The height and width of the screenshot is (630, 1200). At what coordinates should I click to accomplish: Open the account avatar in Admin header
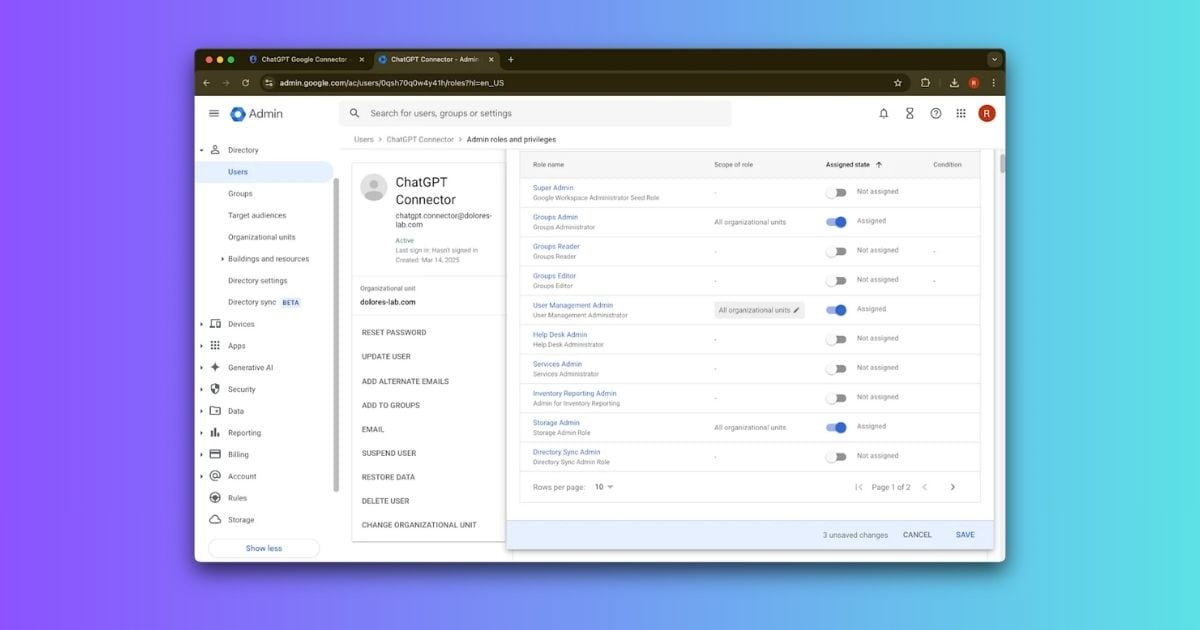(987, 114)
